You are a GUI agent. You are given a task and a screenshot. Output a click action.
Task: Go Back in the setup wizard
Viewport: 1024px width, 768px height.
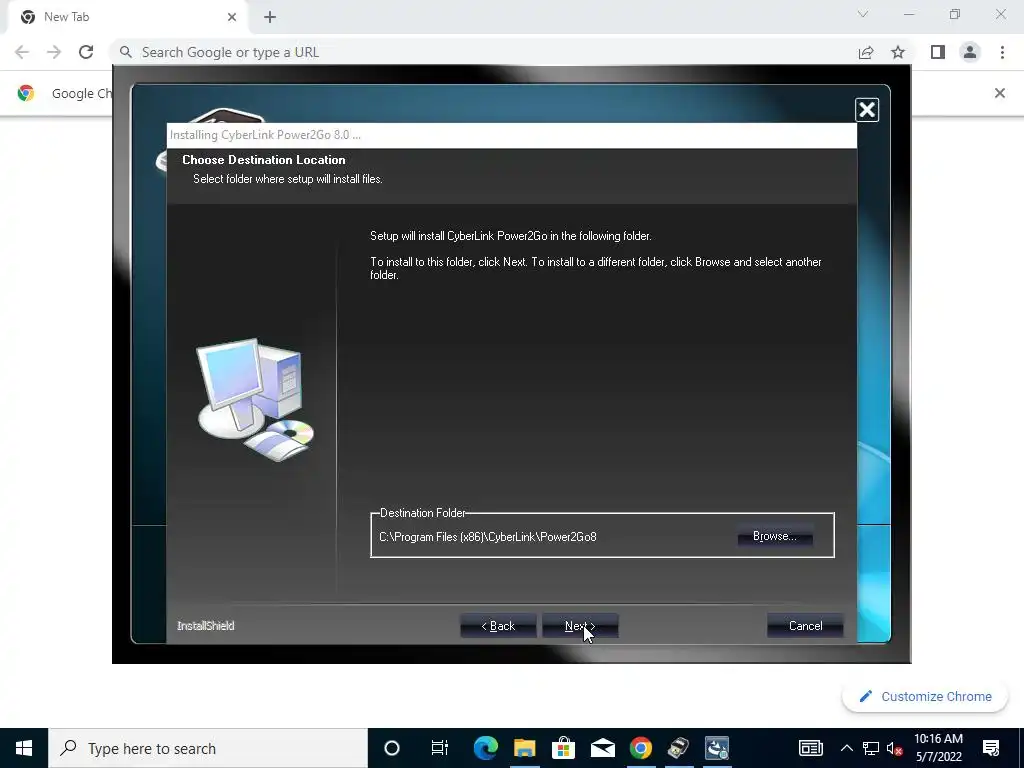[498, 626]
